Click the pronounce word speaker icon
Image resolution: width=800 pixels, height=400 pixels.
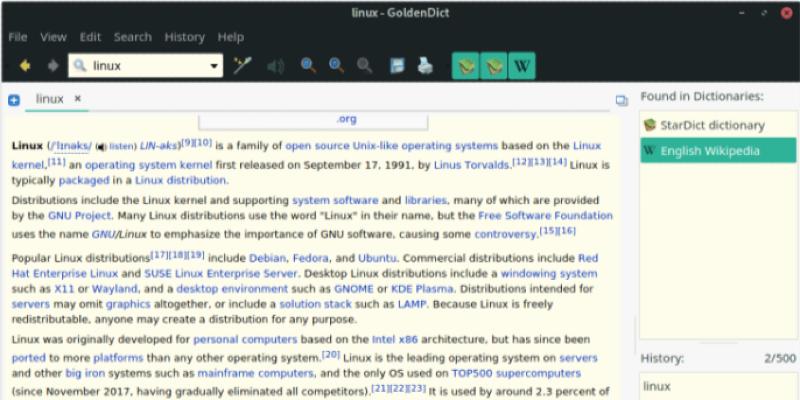coord(275,67)
